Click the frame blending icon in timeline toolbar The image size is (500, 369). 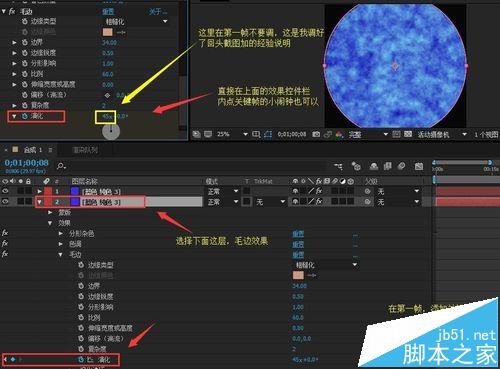(x=387, y=166)
